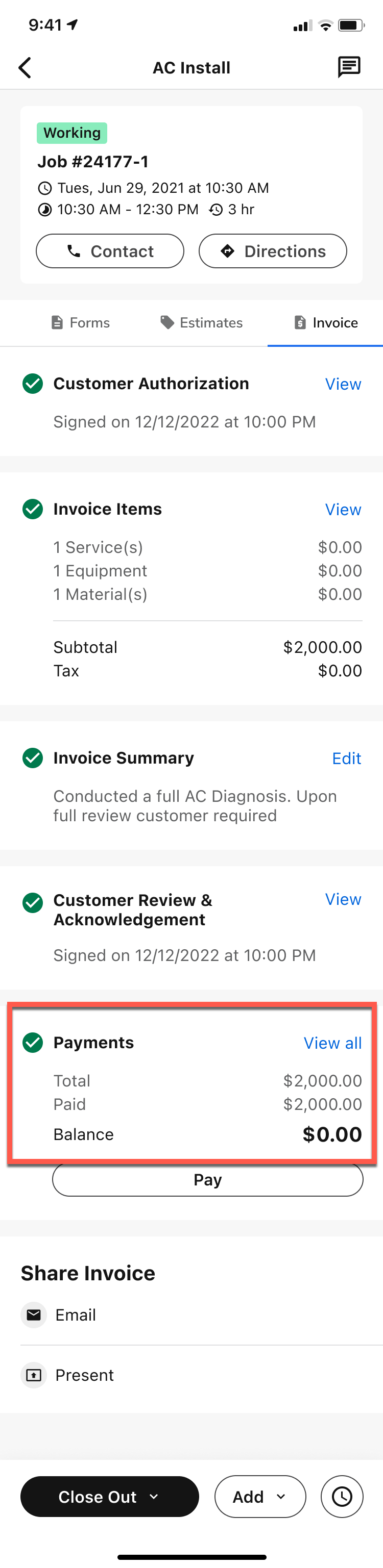Switch to the Forms tab
The height and width of the screenshot is (1568, 383).
[x=80, y=322]
